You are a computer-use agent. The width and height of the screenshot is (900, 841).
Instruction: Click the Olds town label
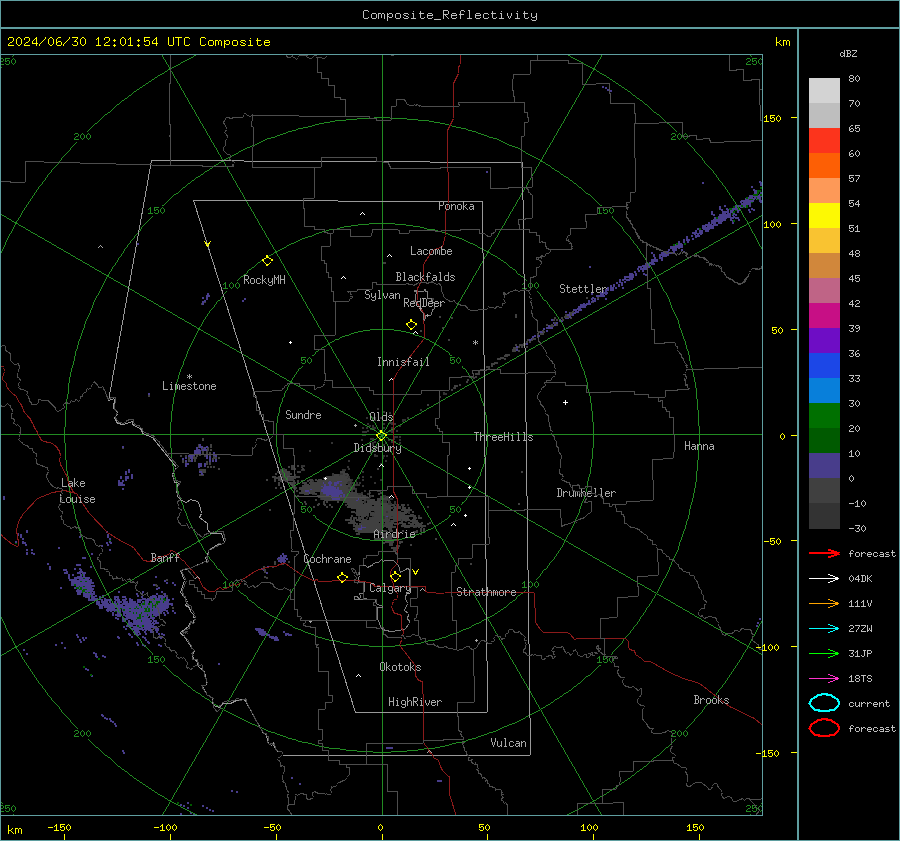coord(381,417)
